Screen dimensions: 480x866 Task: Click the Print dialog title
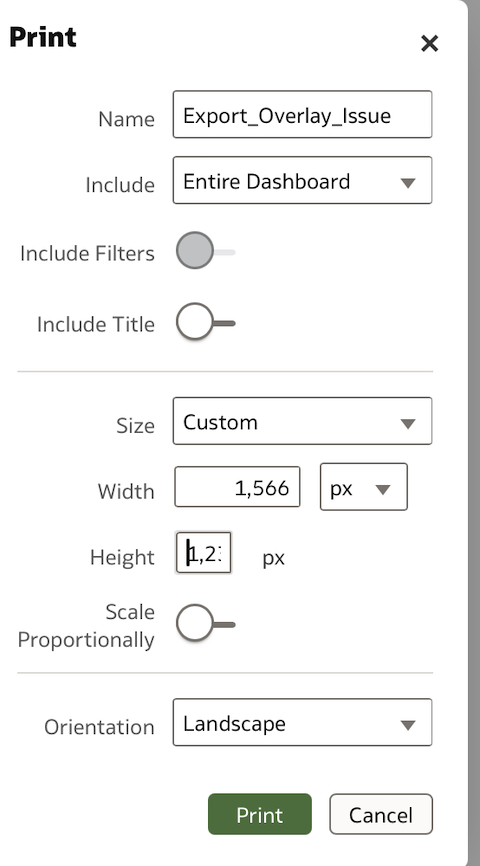pyautogui.click(x=43, y=38)
